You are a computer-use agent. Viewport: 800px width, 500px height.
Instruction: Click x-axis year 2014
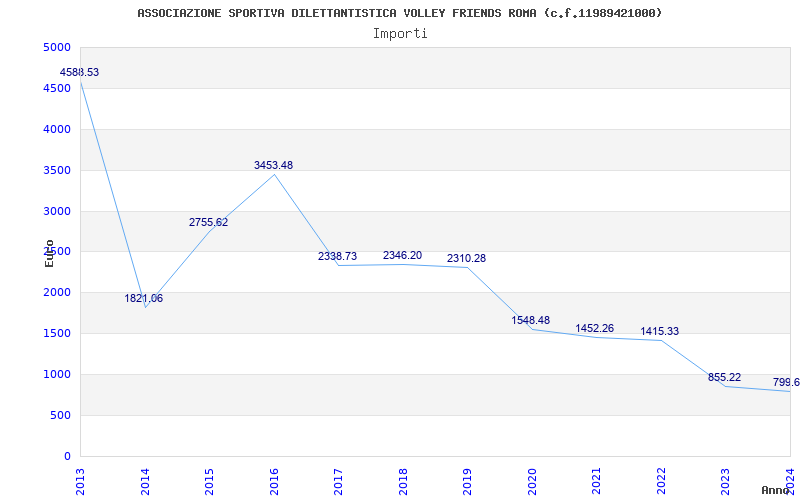tap(145, 482)
